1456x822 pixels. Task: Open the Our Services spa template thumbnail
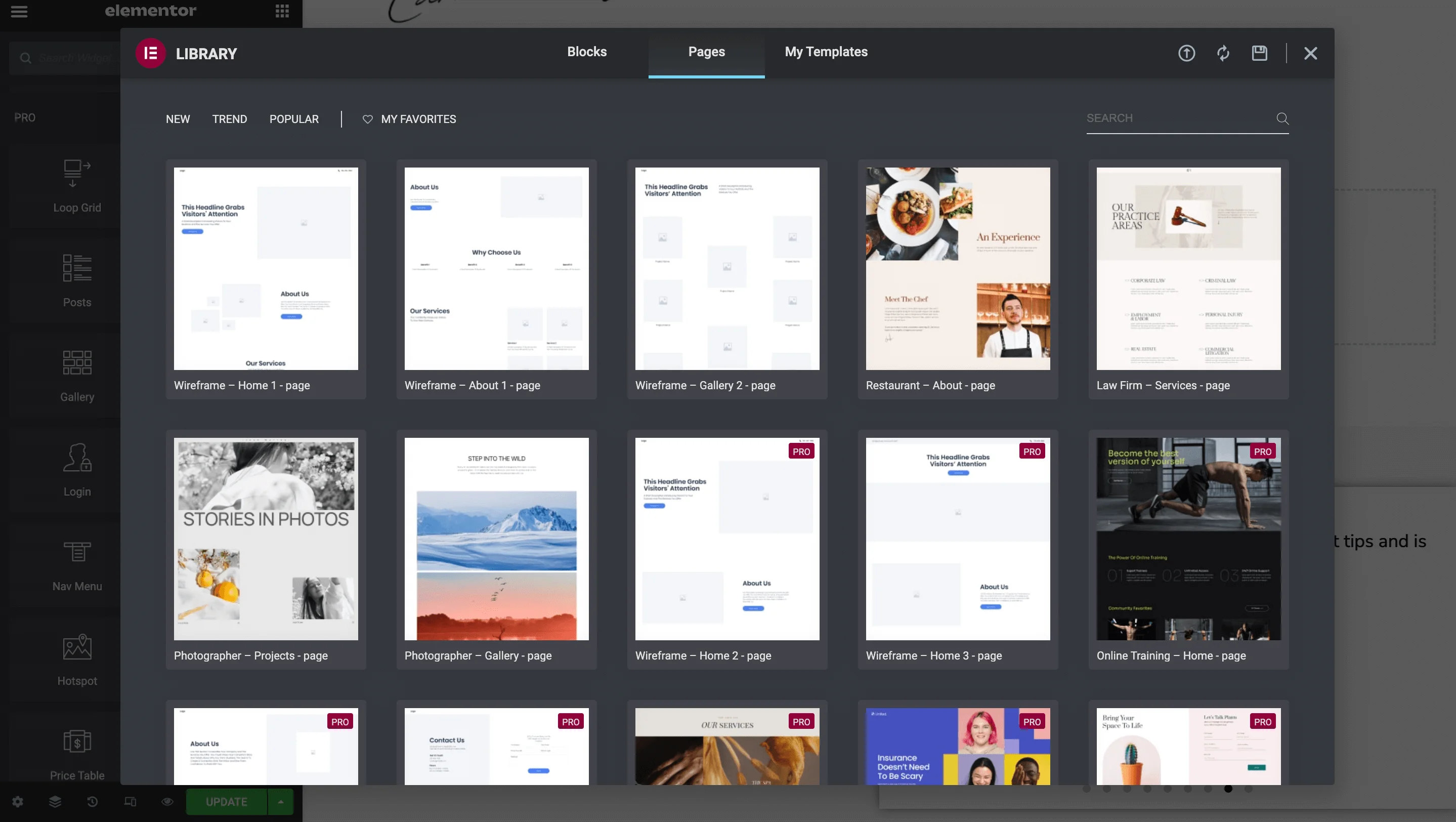[727, 746]
